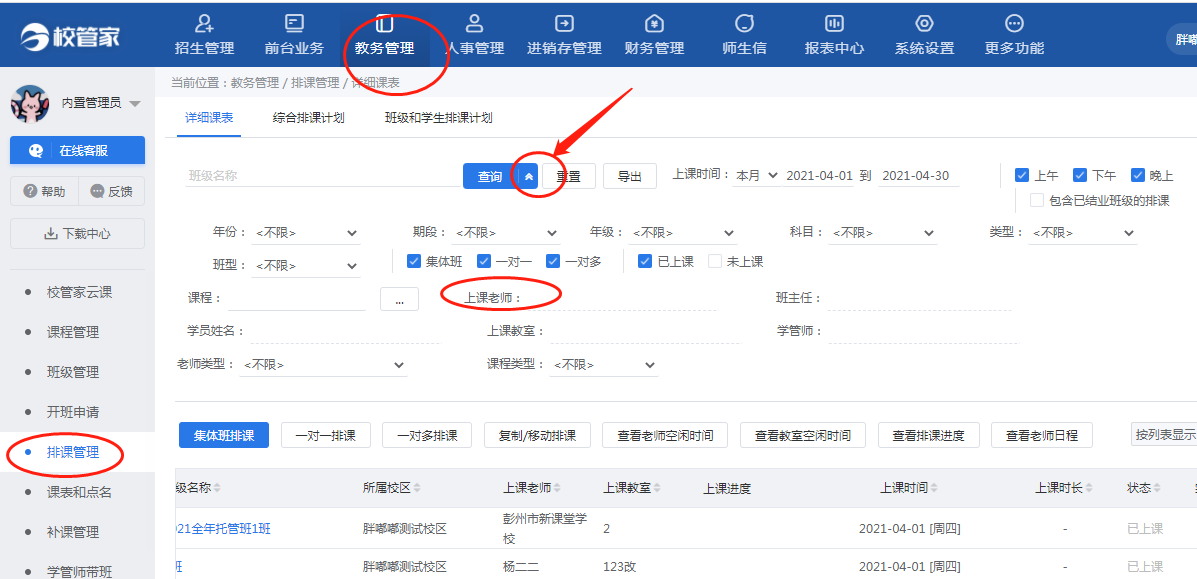The image size is (1197, 579).
Task: Open the 类型 dropdown
Action: tap(1083, 233)
